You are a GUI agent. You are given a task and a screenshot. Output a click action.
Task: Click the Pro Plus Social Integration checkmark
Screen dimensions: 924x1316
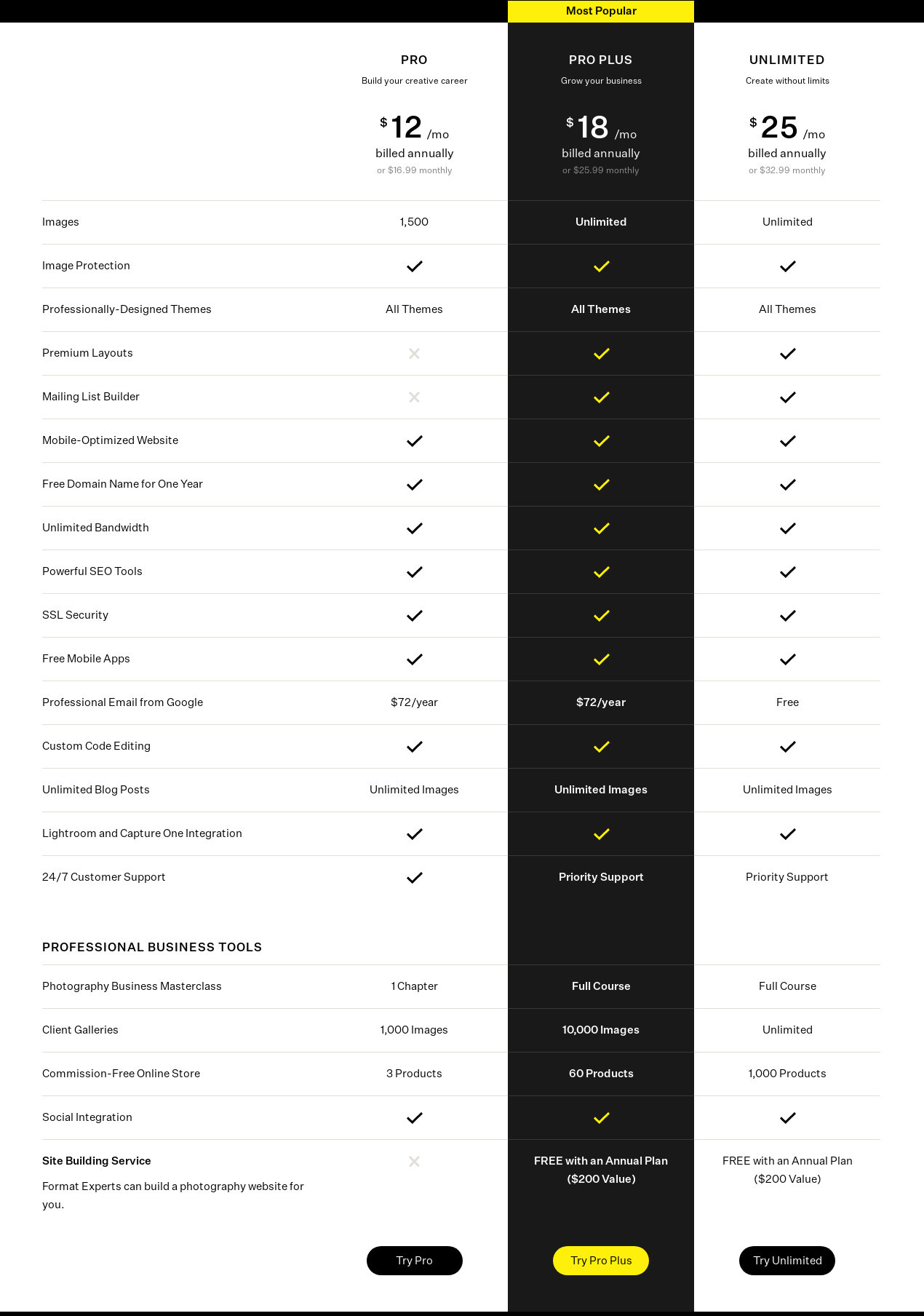tap(601, 1117)
